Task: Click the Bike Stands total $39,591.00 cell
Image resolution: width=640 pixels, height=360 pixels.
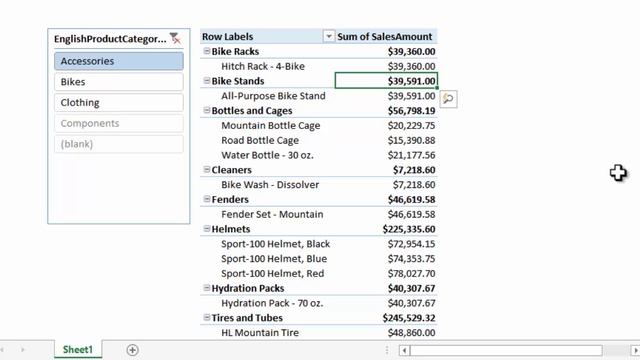Action: click(x=386, y=81)
